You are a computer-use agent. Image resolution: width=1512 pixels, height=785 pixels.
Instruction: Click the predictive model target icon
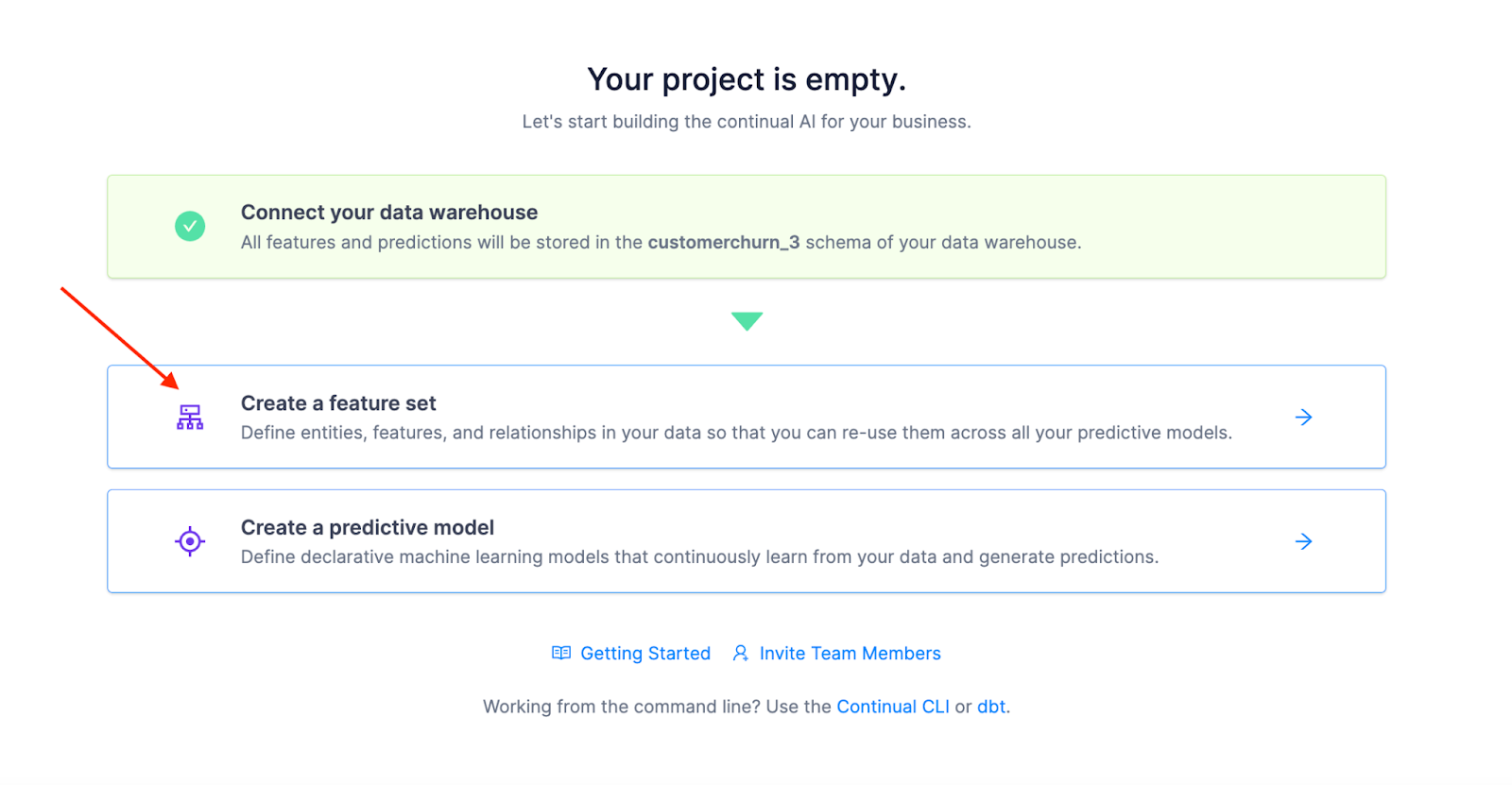point(190,541)
